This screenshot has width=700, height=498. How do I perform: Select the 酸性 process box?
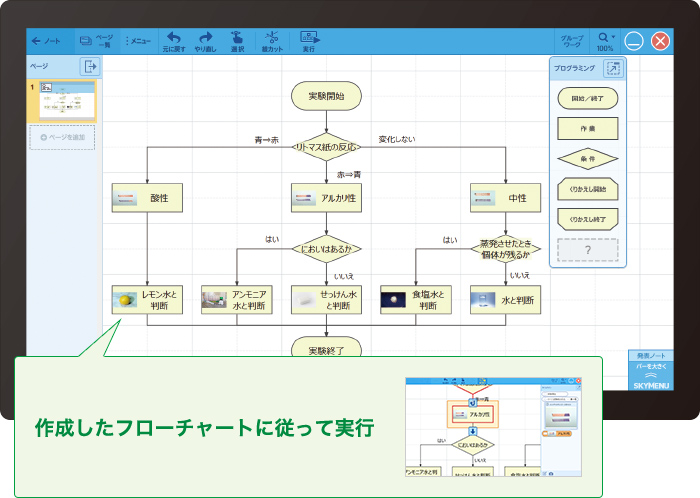point(147,198)
